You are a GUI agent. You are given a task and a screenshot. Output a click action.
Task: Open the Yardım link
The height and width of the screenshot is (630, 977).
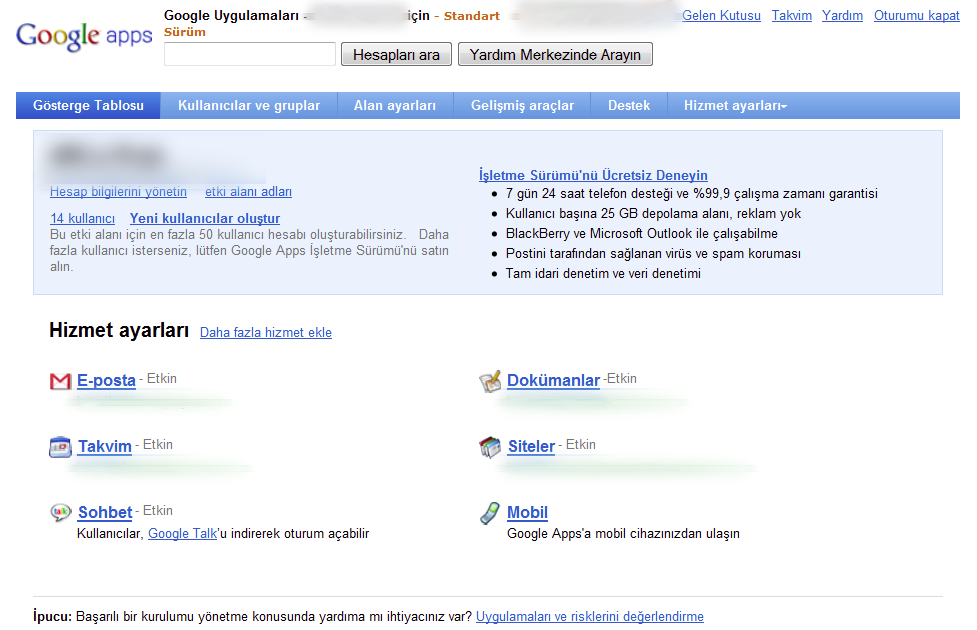click(842, 16)
